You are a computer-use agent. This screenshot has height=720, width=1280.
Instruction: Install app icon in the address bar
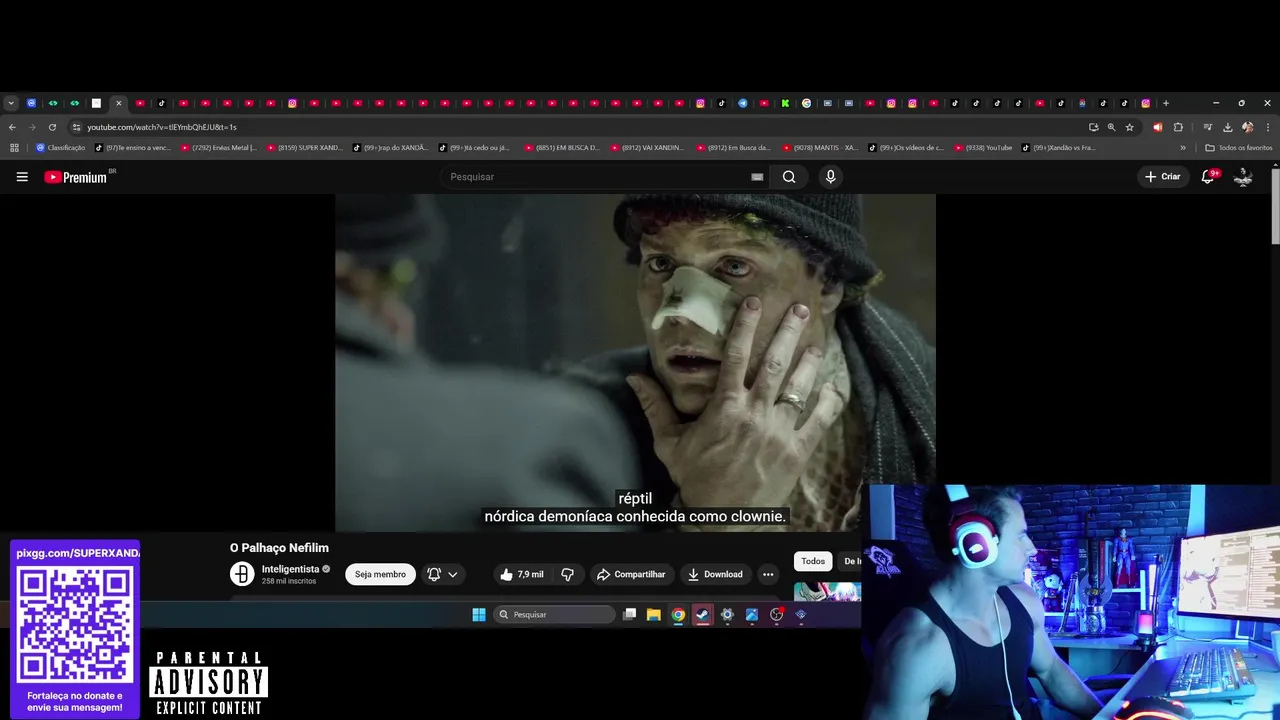tap(1093, 127)
